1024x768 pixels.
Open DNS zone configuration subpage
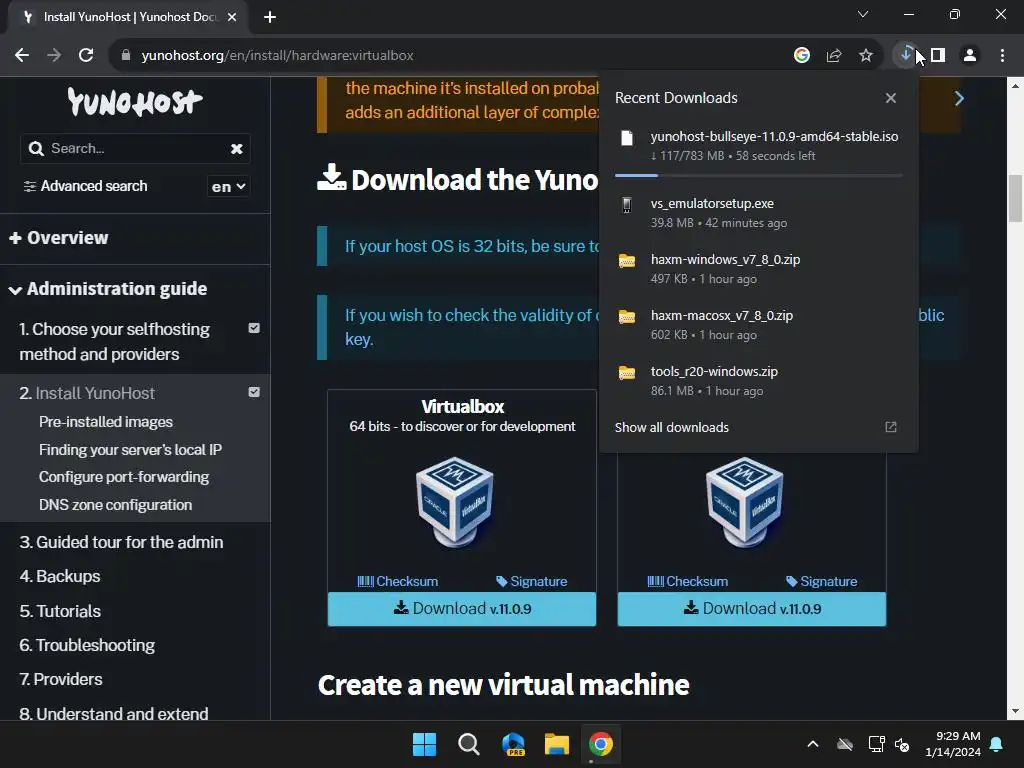click(x=116, y=505)
